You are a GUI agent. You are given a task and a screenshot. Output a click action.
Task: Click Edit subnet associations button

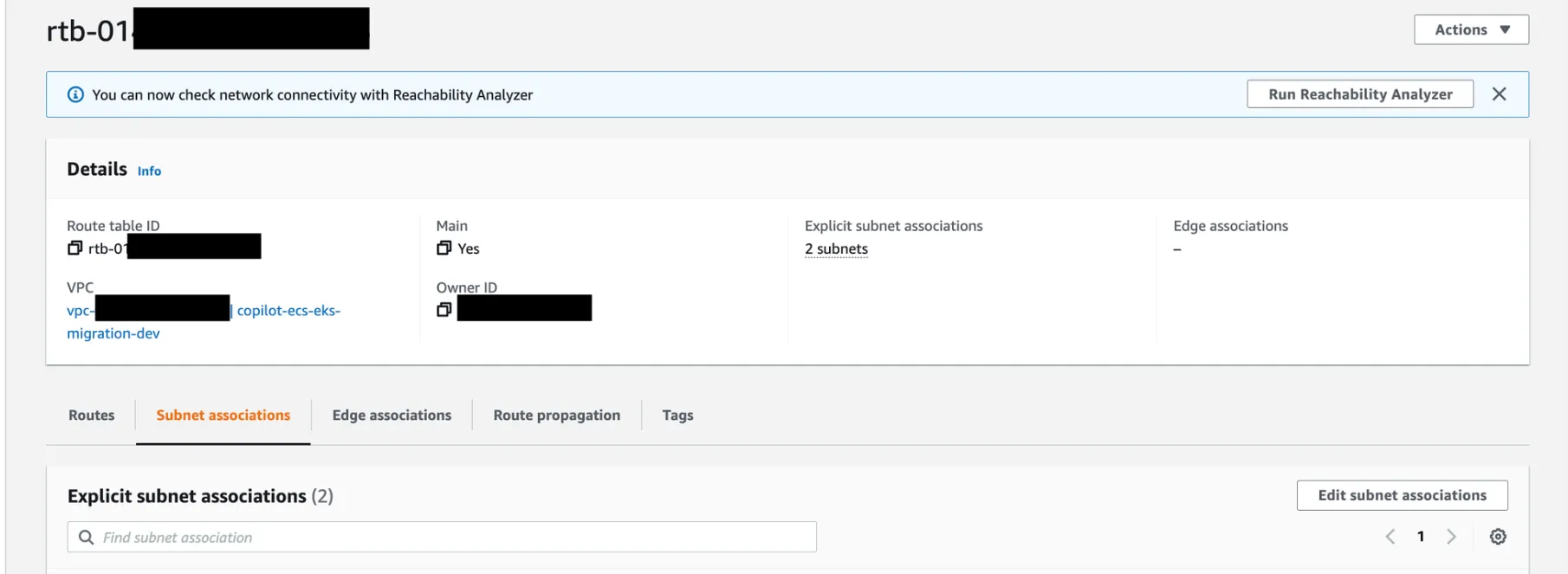pyautogui.click(x=1402, y=495)
